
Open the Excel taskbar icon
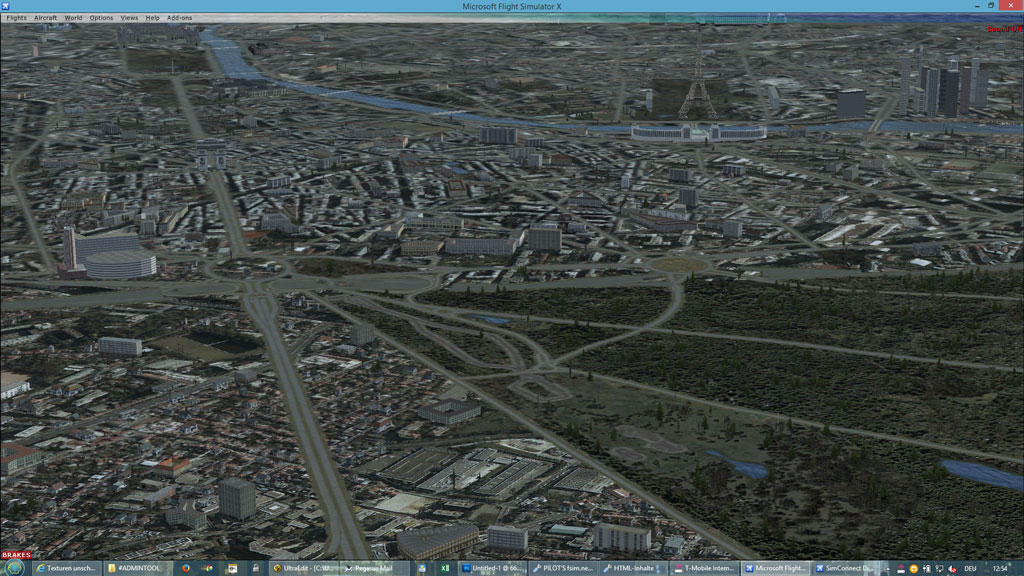(x=444, y=568)
